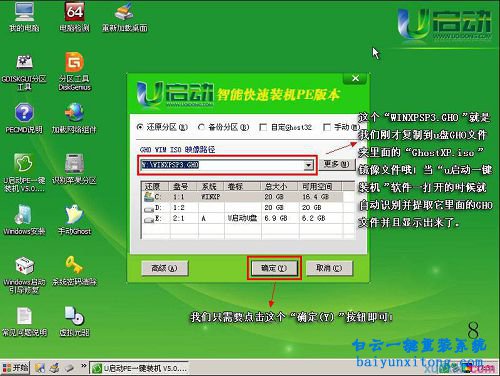Viewport: 500px width, 376px height.
Task: Open the 重新加载桌面 desktop icon
Action: [x=124, y=17]
